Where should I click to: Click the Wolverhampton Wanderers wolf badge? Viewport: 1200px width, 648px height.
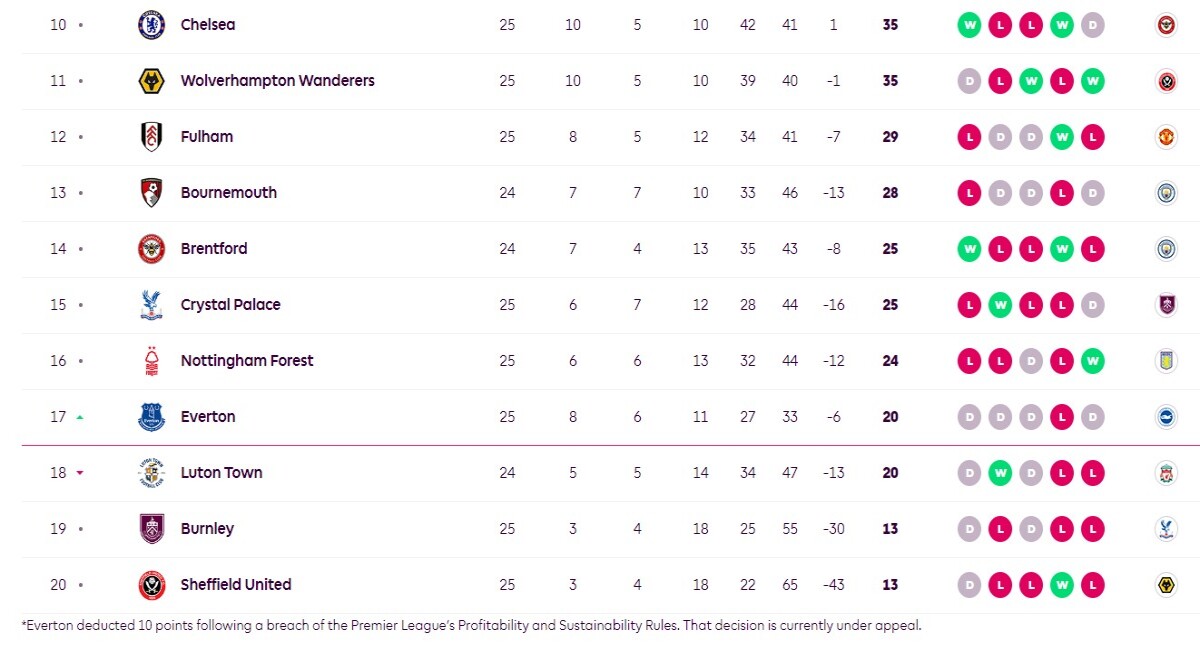pos(151,81)
